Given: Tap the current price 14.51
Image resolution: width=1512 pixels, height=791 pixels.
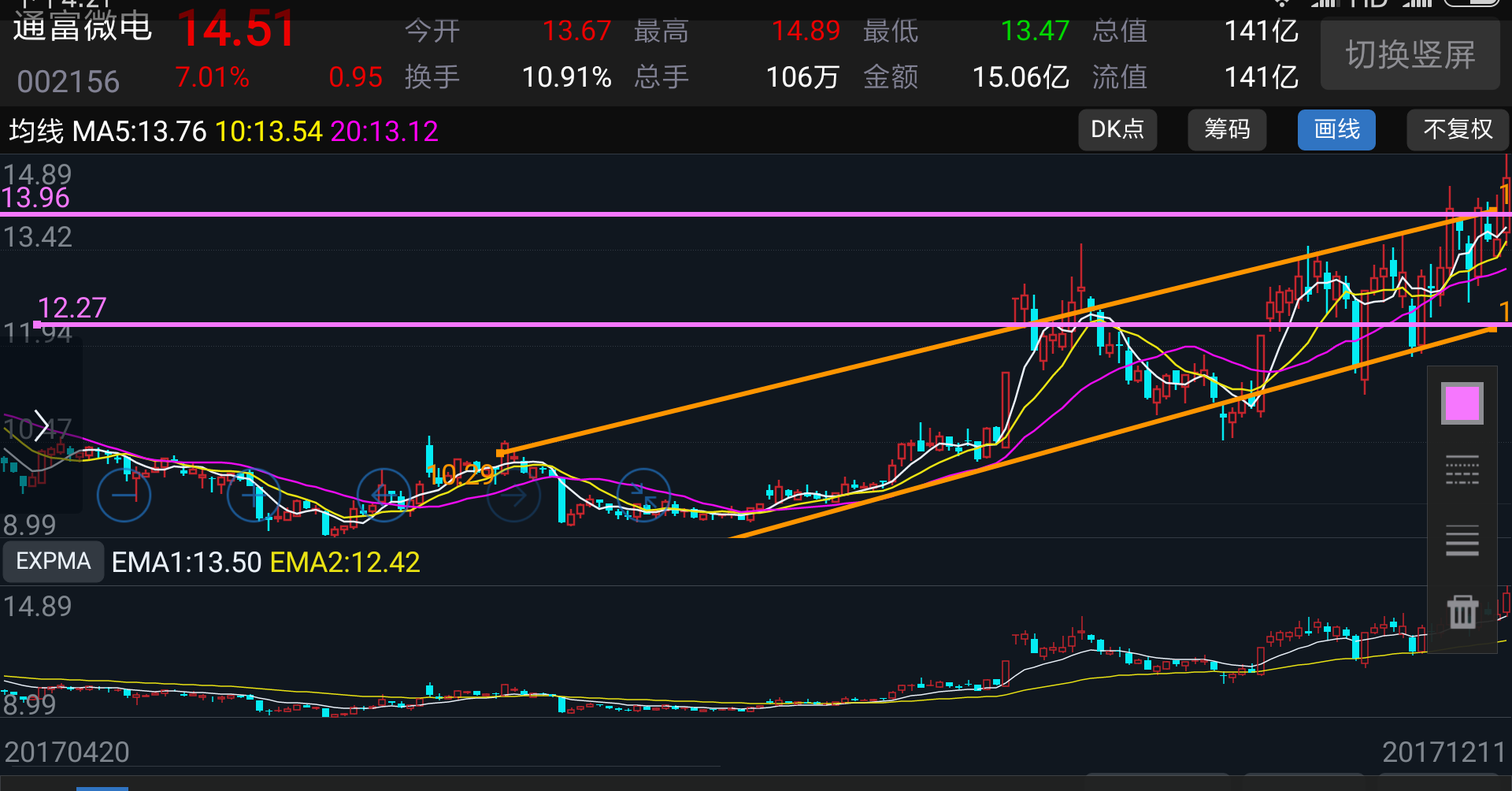Looking at the screenshot, I should (236, 28).
